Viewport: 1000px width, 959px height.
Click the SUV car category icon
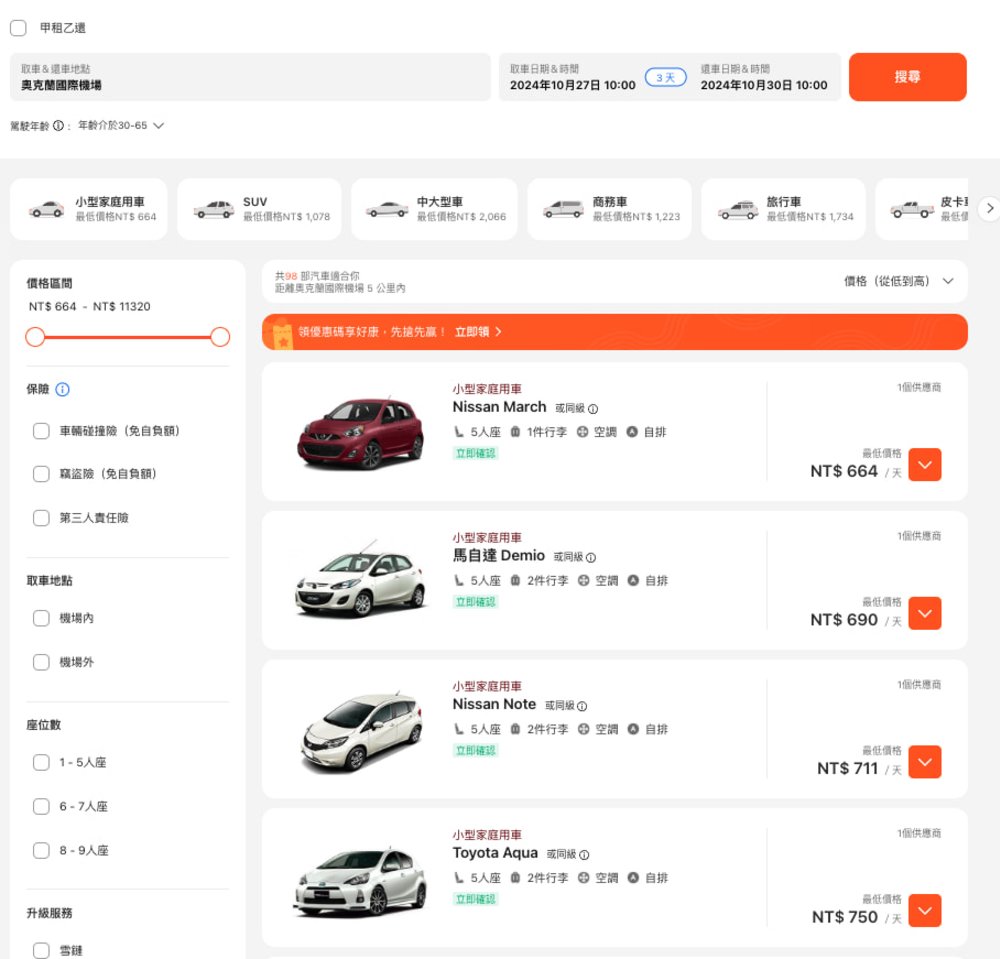pyautogui.click(x=213, y=210)
